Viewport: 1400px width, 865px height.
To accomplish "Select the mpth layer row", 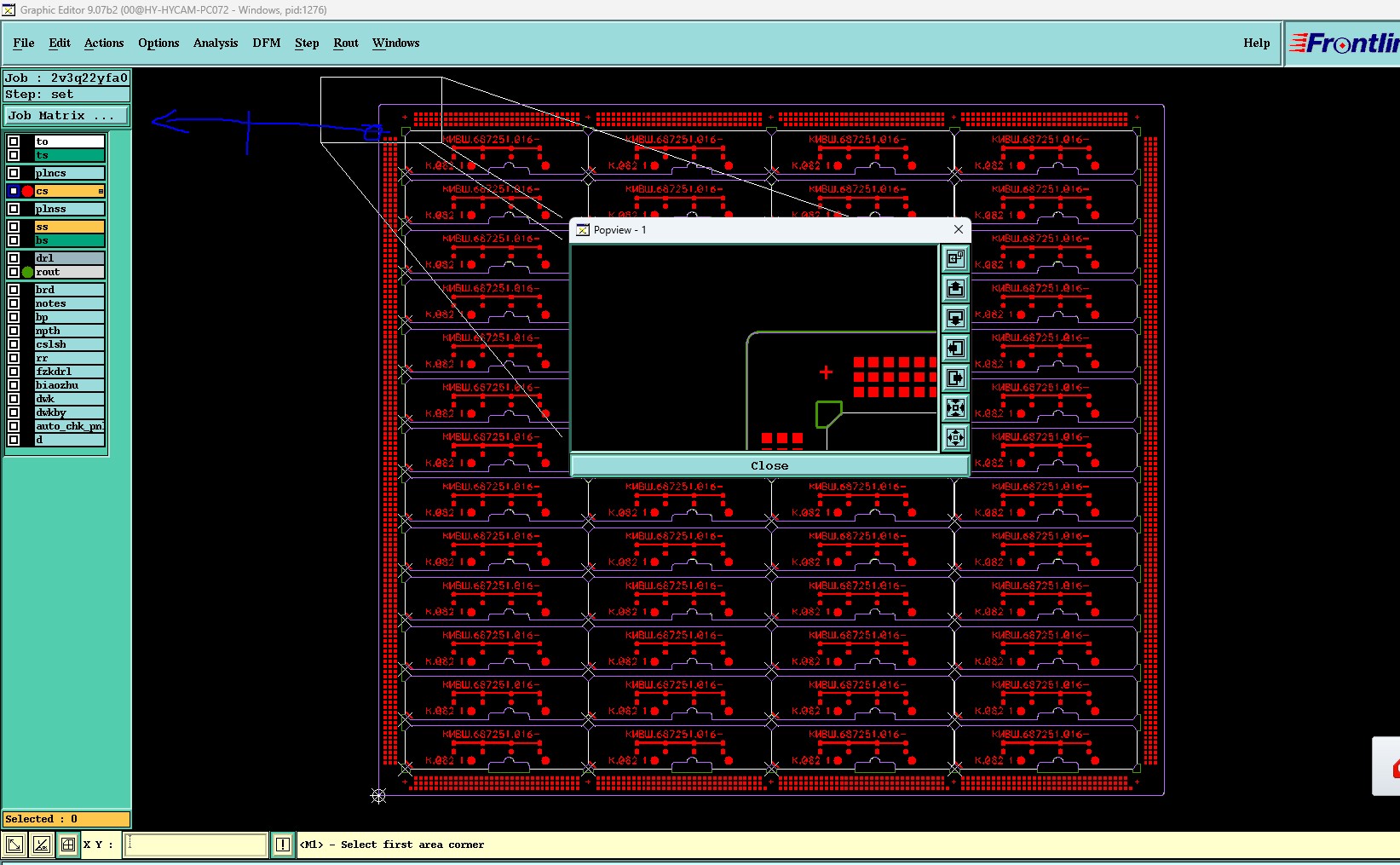I will click(x=70, y=331).
